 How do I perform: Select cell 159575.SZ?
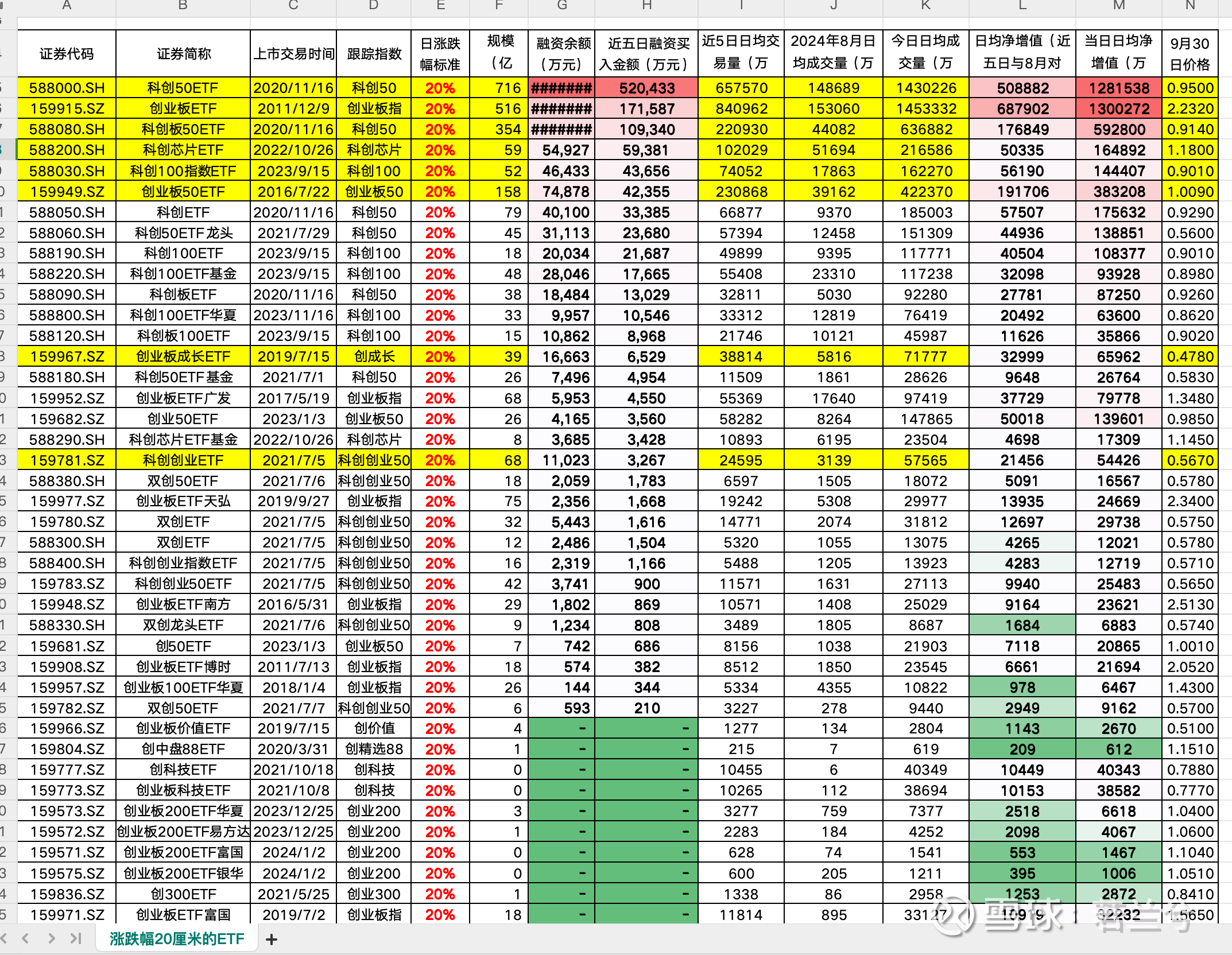pos(67,874)
